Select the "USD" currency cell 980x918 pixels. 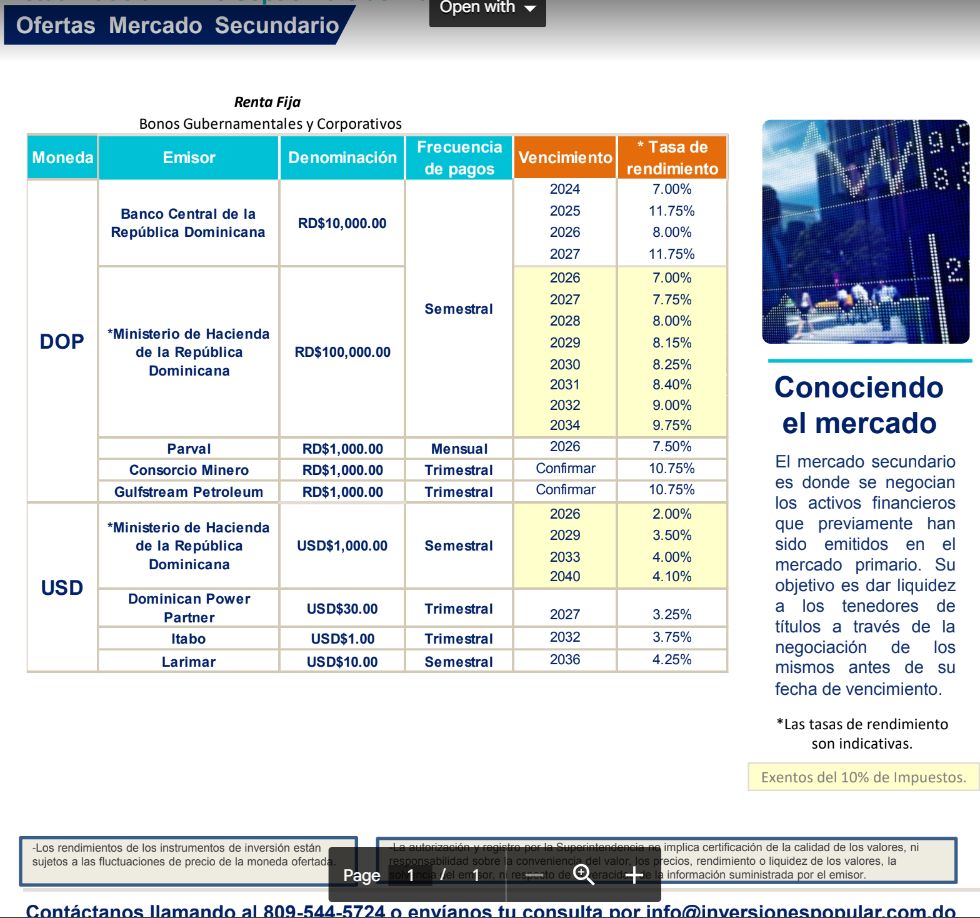point(62,587)
